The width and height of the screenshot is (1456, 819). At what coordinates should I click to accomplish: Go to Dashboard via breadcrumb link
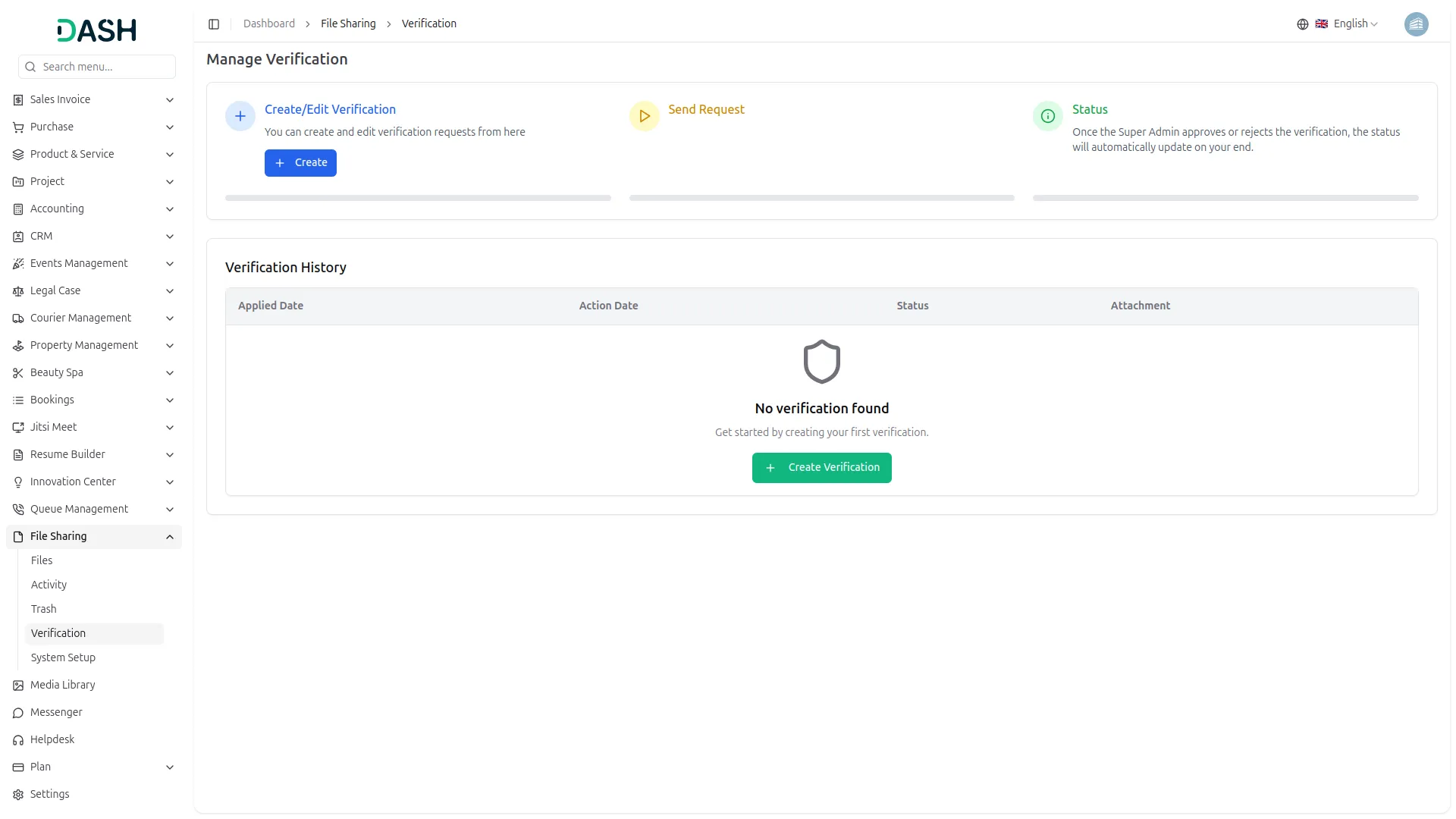point(268,24)
